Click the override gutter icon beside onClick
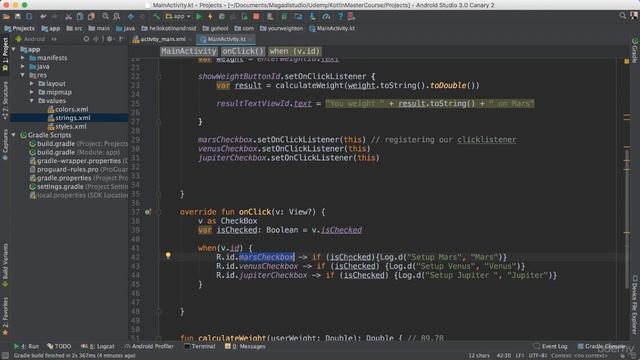The height and width of the screenshot is (360, 640). pos(147,212)
